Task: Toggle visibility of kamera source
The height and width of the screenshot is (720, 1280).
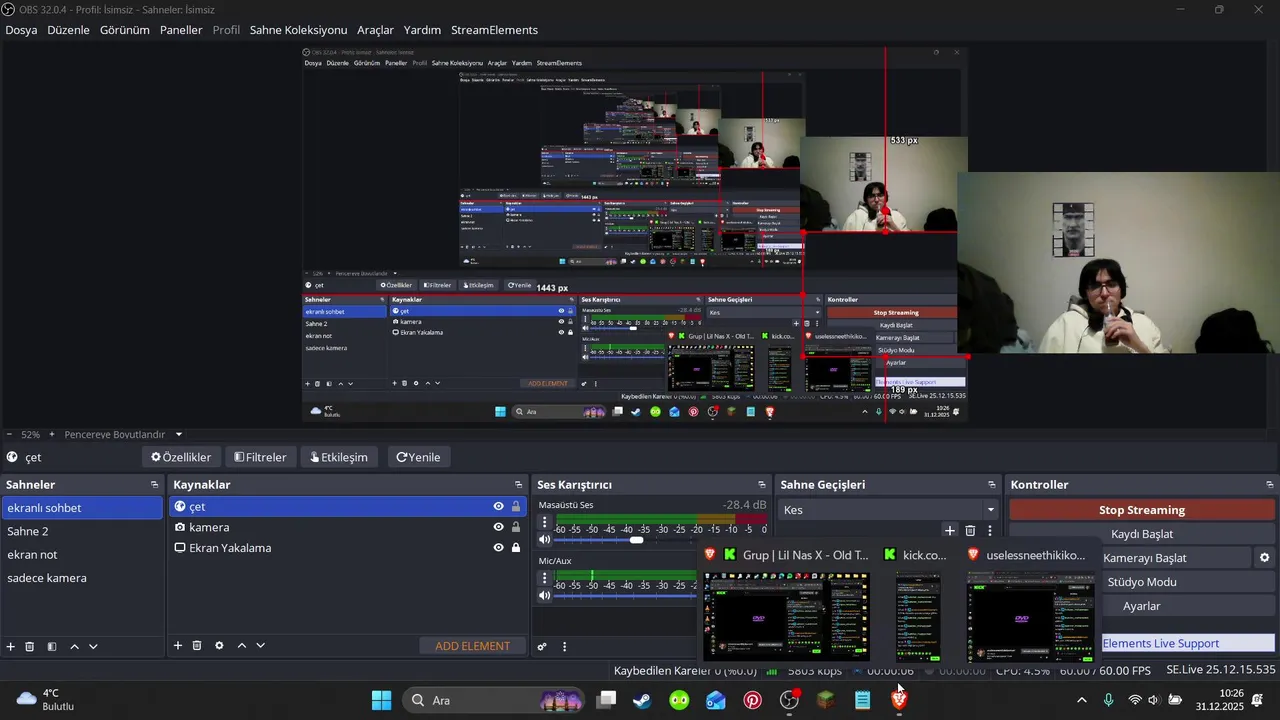Action: tap(498, 527)
